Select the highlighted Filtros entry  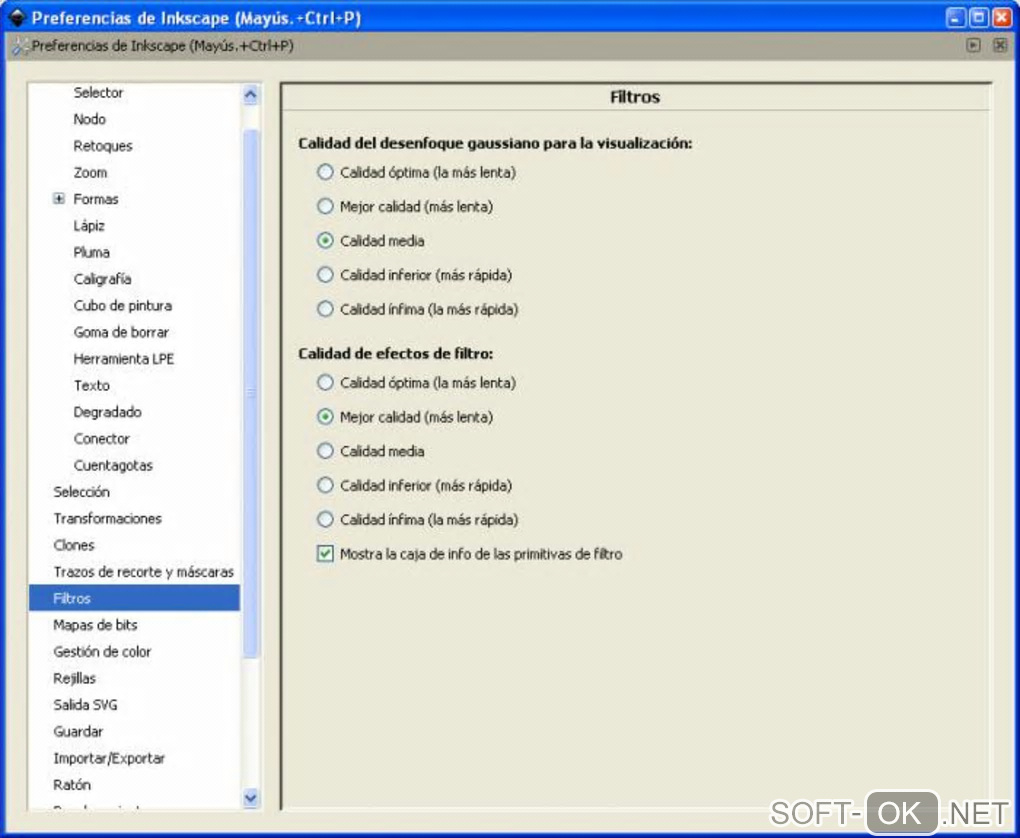pos(134,598)
